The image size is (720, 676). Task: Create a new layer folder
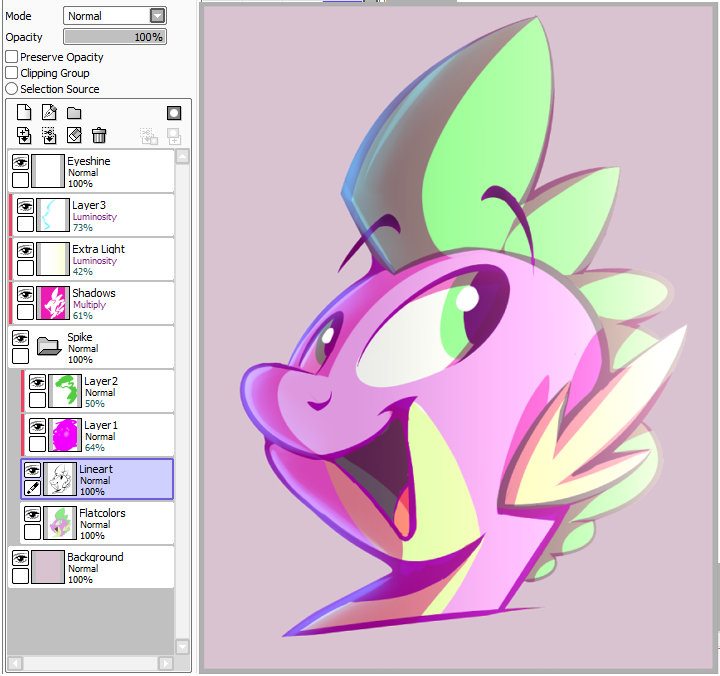click(x=74, y=113)
